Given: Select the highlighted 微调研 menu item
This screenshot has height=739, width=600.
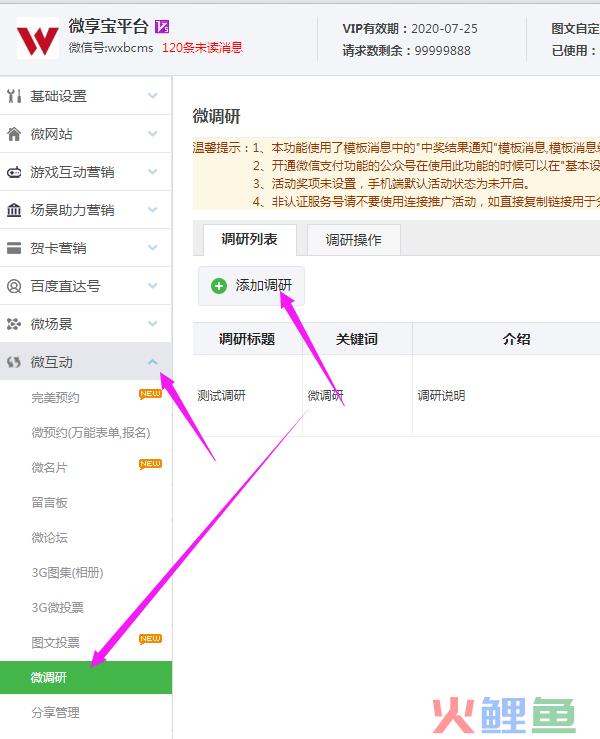Looking at the screenshot, I should [86, 677].
